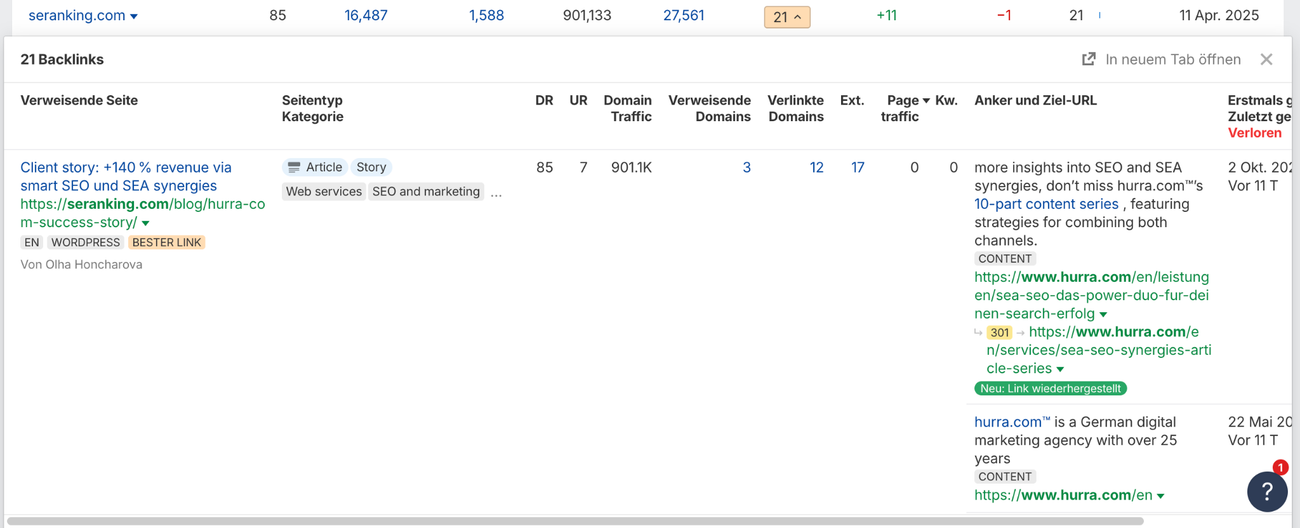The width and height of the screenshot is (1300, 528).
Task: Click referring domains value 3
Action: [746, 168]
